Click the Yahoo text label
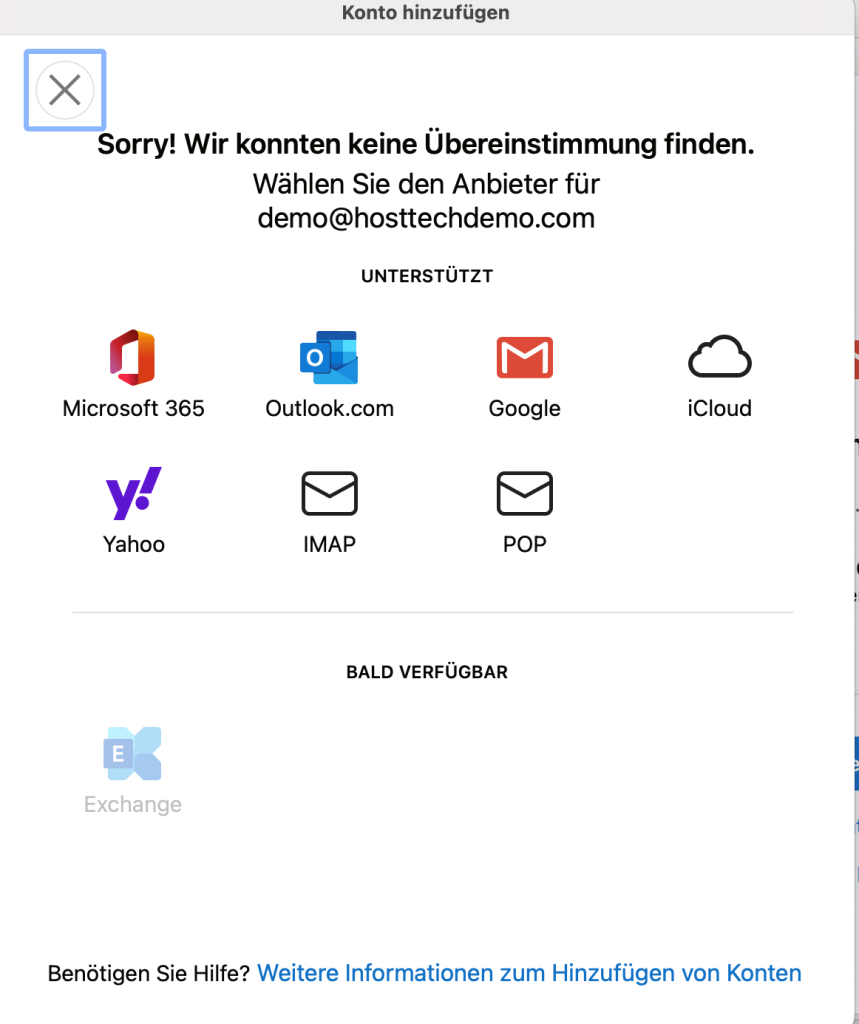The image size is (859, 1024). 133,544
